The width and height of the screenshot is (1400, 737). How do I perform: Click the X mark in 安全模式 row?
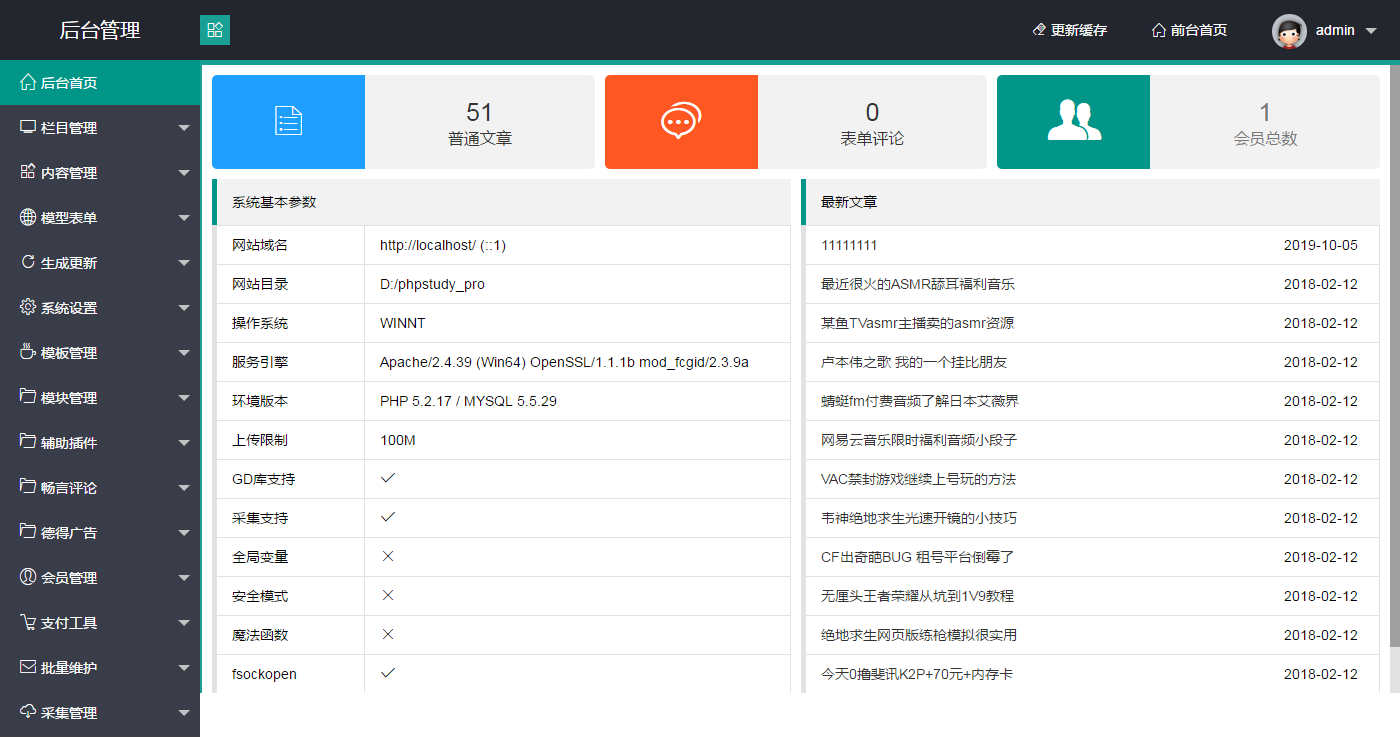coord(388,595)
